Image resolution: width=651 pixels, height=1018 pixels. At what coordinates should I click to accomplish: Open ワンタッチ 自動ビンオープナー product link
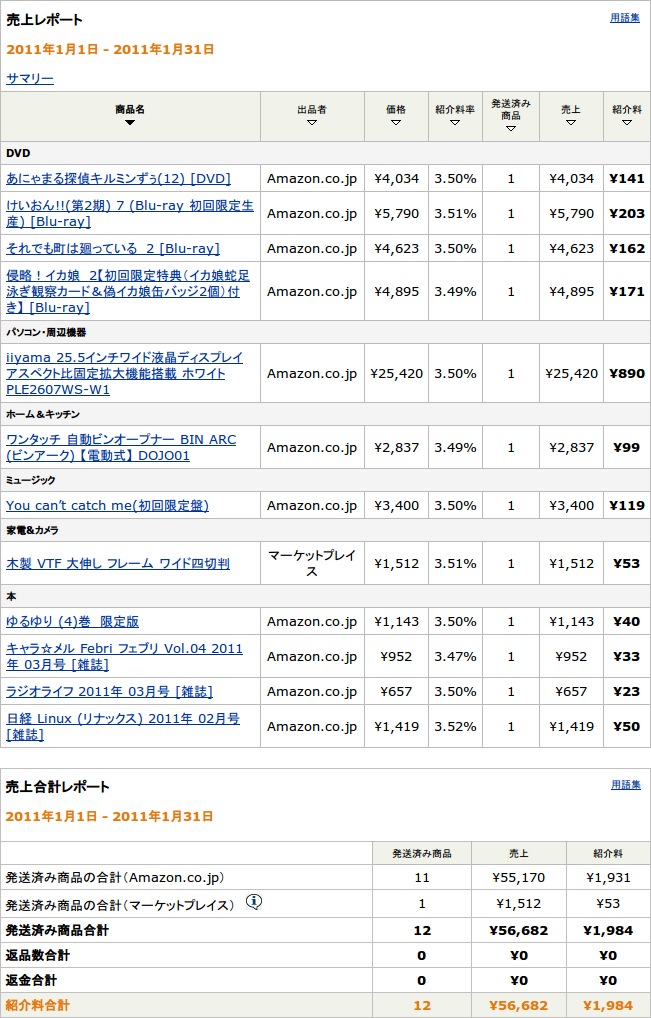click(x=121, y=447)
